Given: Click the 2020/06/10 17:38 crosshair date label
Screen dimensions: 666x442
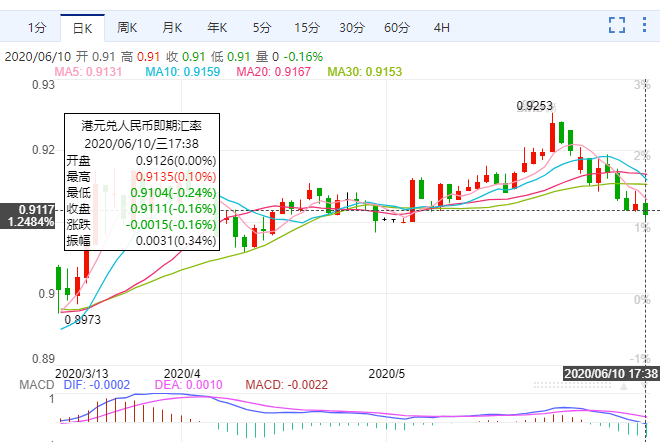Looking at the screenshot, I should click(x=611, y=372).
